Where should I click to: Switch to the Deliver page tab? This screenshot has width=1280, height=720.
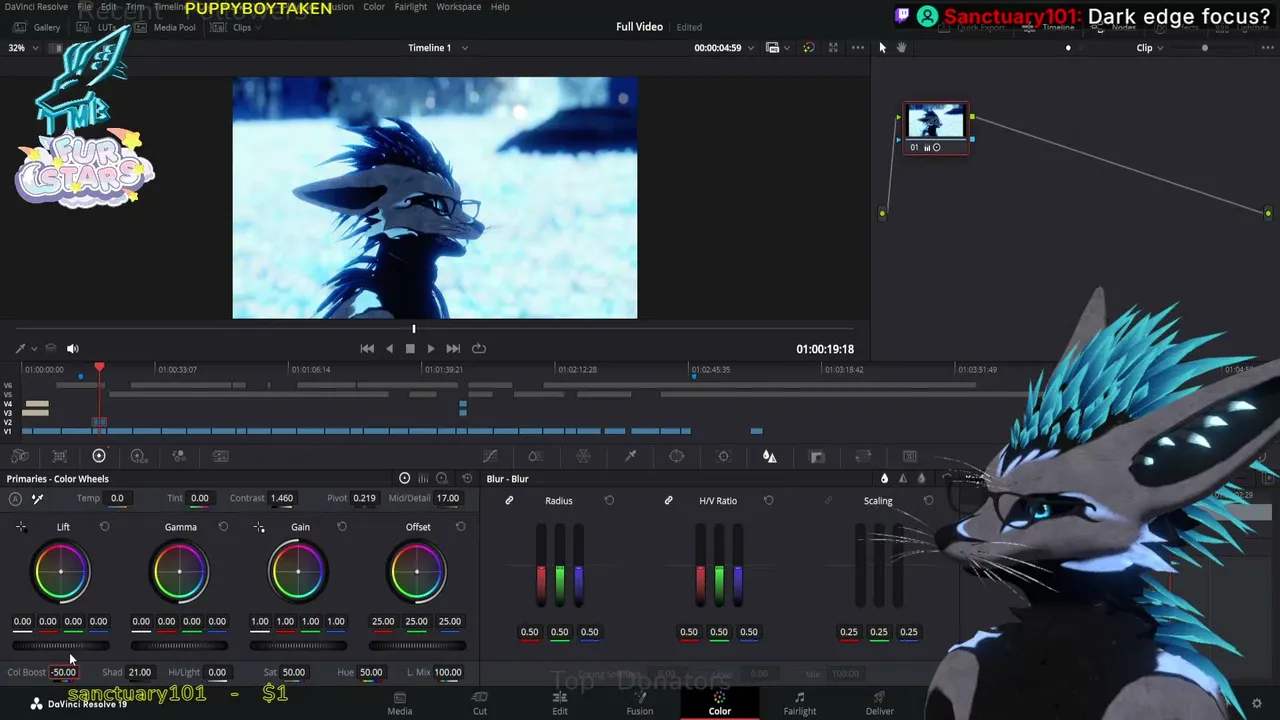(880, 703)
